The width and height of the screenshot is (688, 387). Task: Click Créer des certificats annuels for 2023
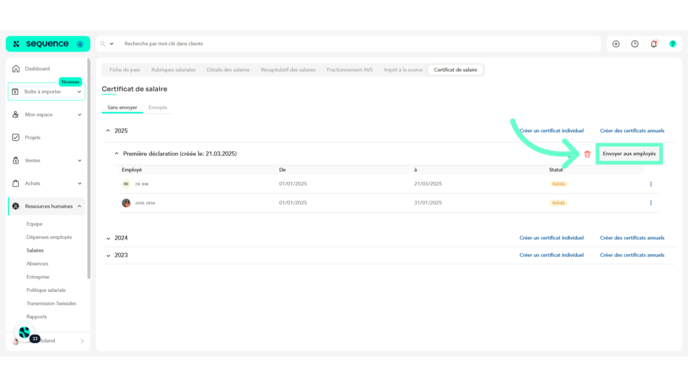(632, 255)
